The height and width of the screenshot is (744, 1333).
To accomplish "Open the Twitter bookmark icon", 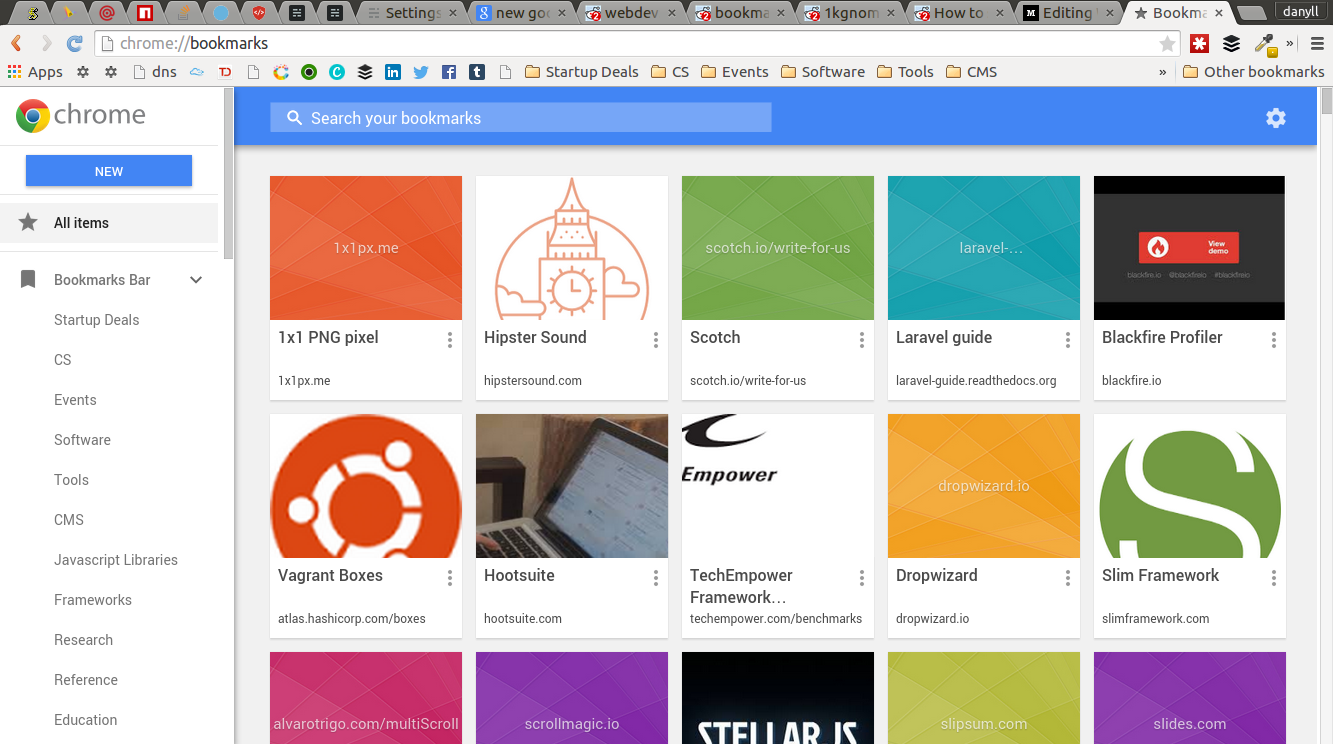I will click(x=421, y=72).
